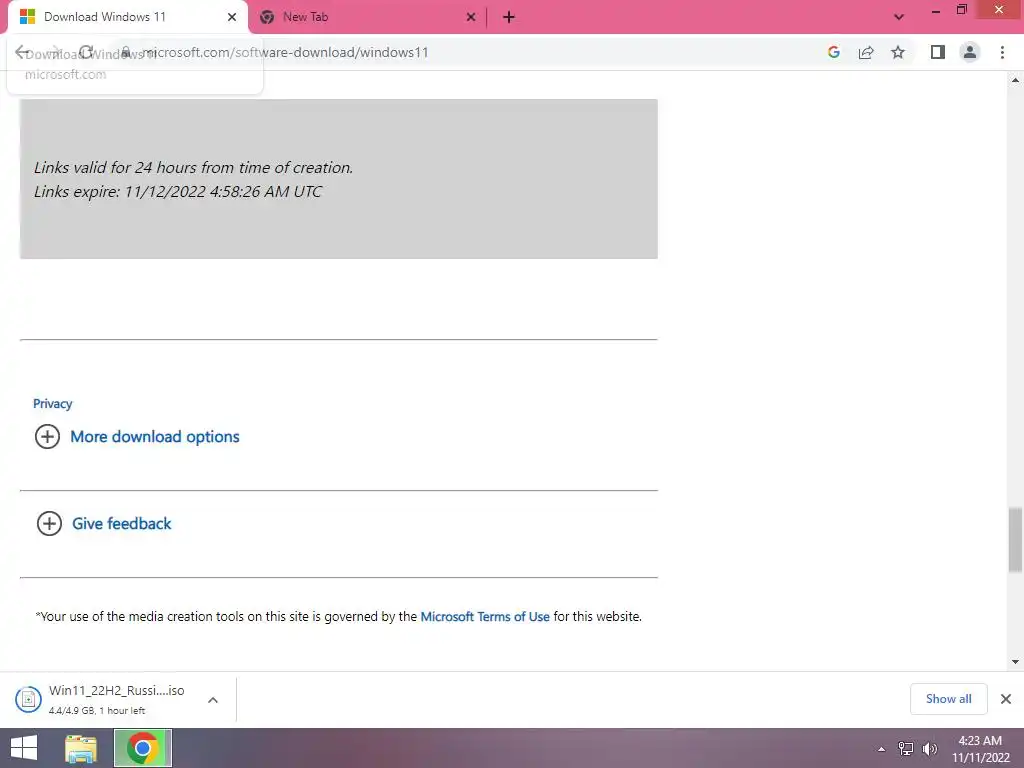Viewport: 1024px width, 768px height.
Task: Expand More download options
Action: [155, 436]
